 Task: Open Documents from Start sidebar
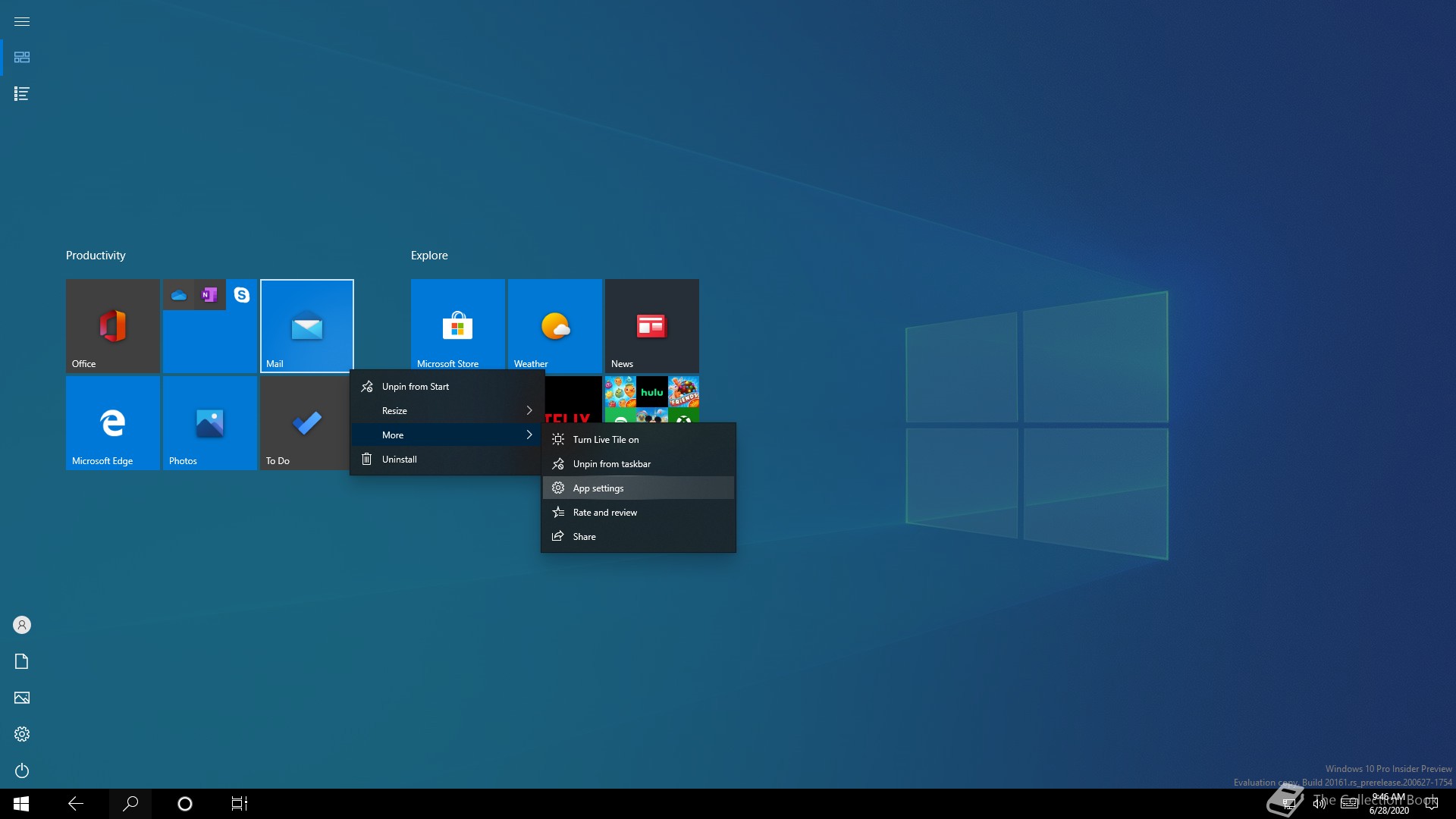(22, 661)
